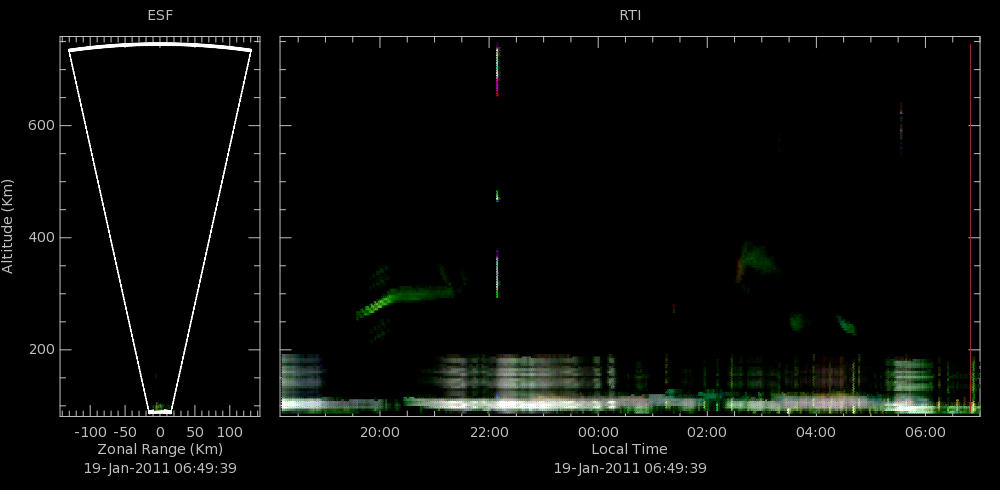
Task: Click the 06:00 local time tick label
Action: pos(925,432)
